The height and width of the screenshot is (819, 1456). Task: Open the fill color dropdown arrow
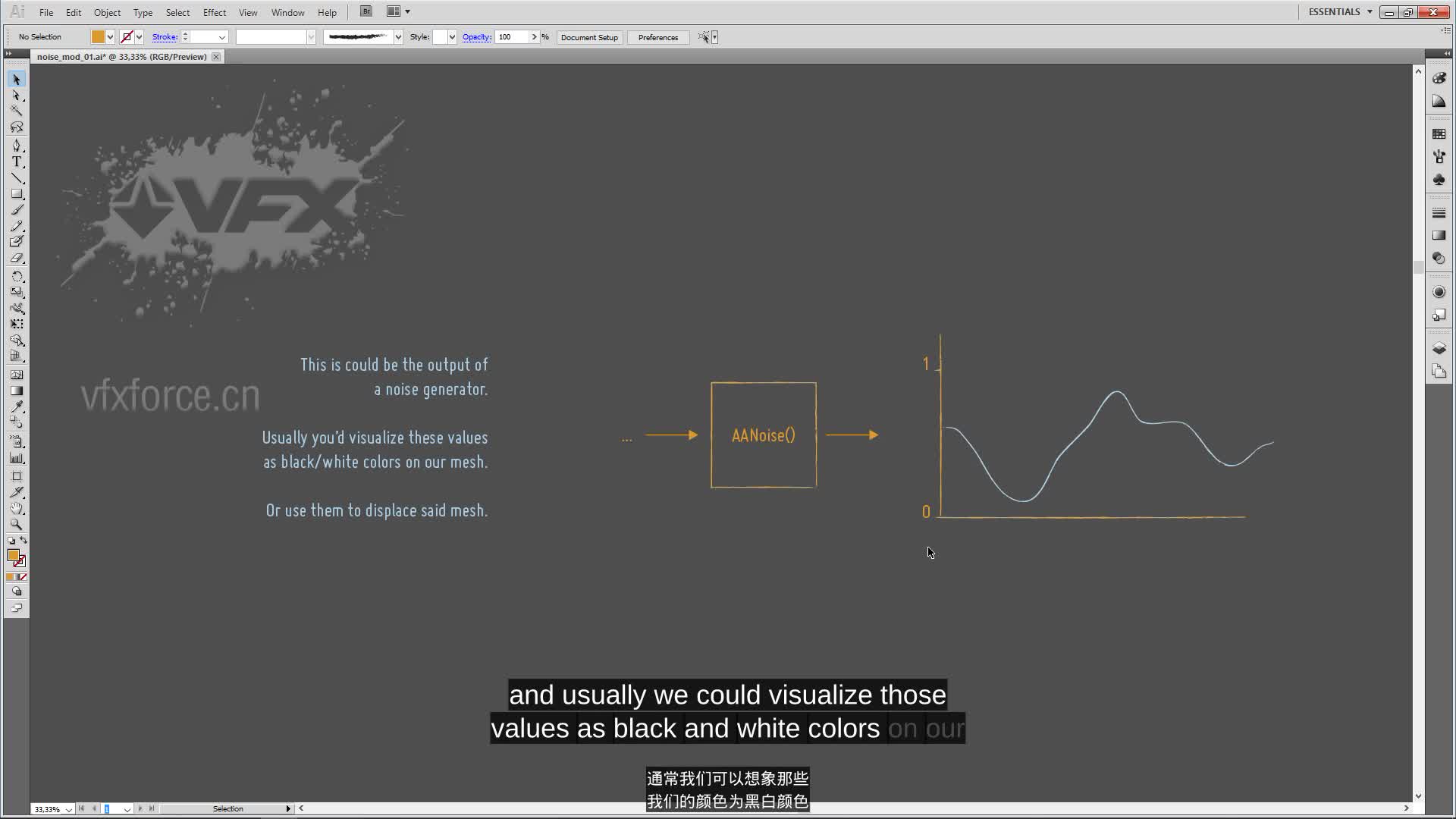pos(110,37)
